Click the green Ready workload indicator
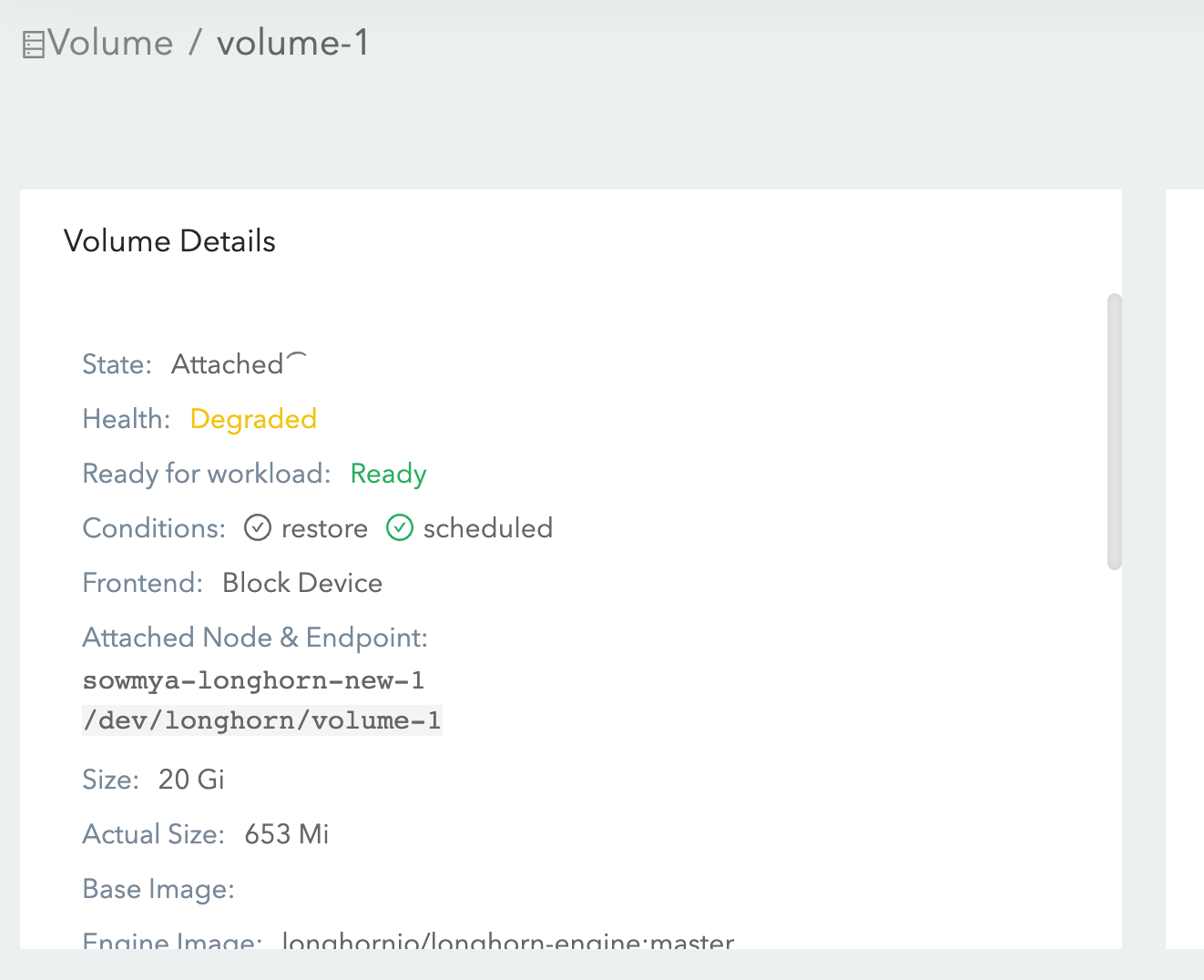Viewport: 1204px width, 980px height. (387, 474)
